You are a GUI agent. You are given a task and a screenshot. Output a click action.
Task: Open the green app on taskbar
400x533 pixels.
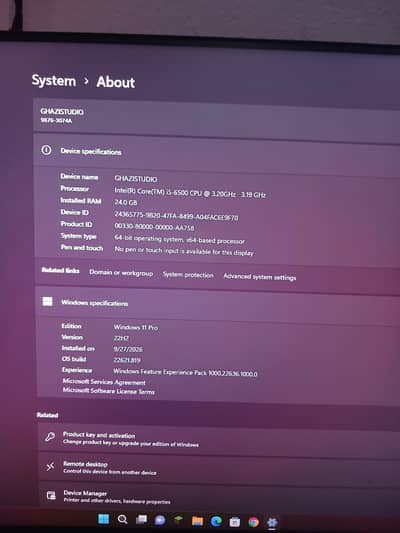178,520
